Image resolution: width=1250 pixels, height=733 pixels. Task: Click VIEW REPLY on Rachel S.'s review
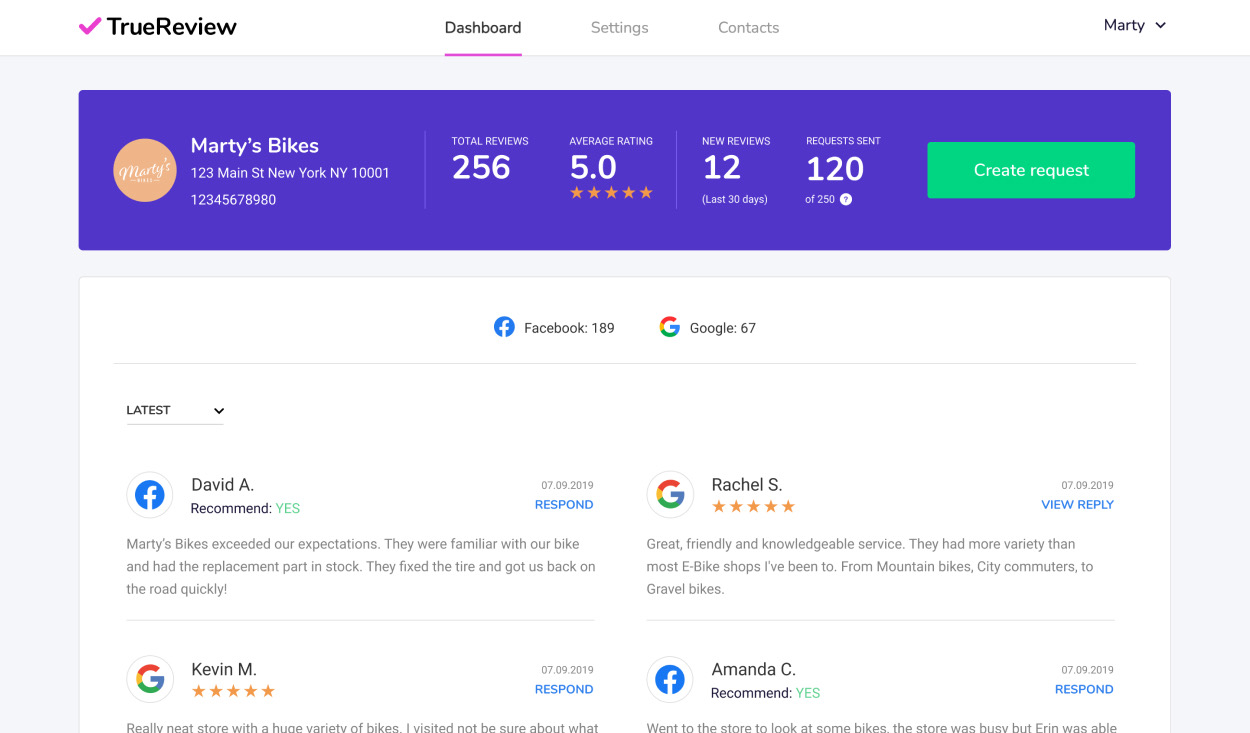(1077, 505)
